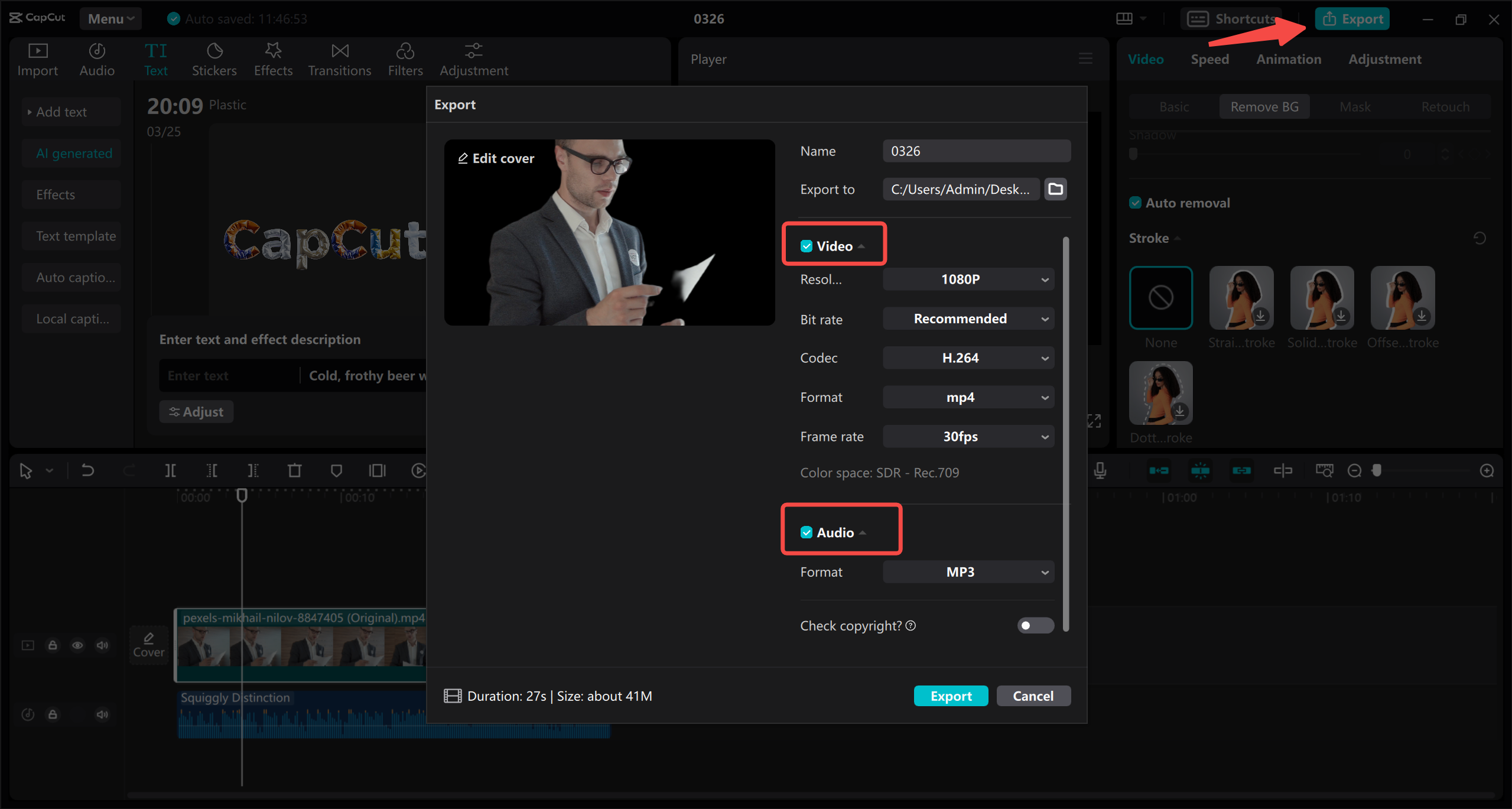The height and width of the screenshot is (809, 1512).
Task: Open the export destination folder icon
Action: click(1055, 189)
